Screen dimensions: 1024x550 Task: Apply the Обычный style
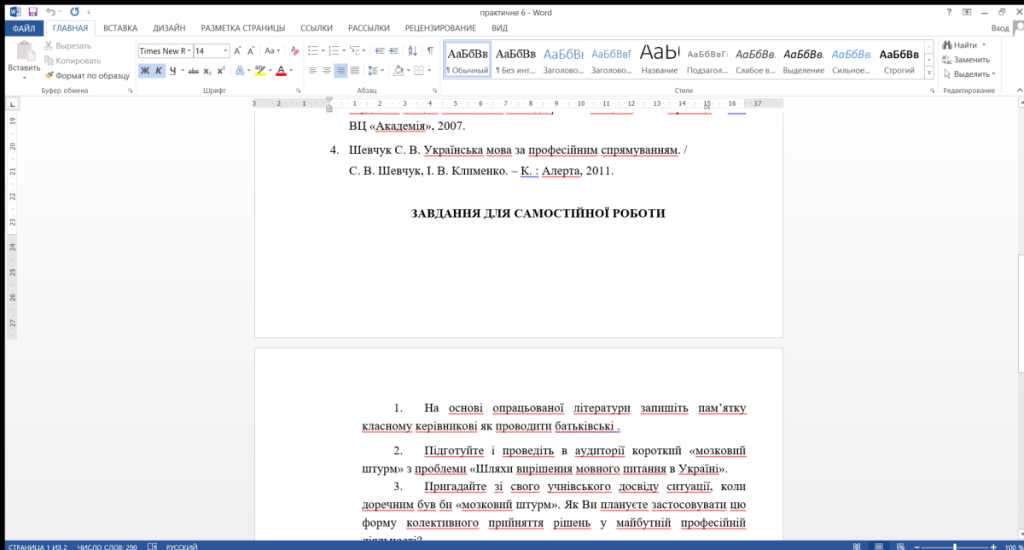coord(467,59)
